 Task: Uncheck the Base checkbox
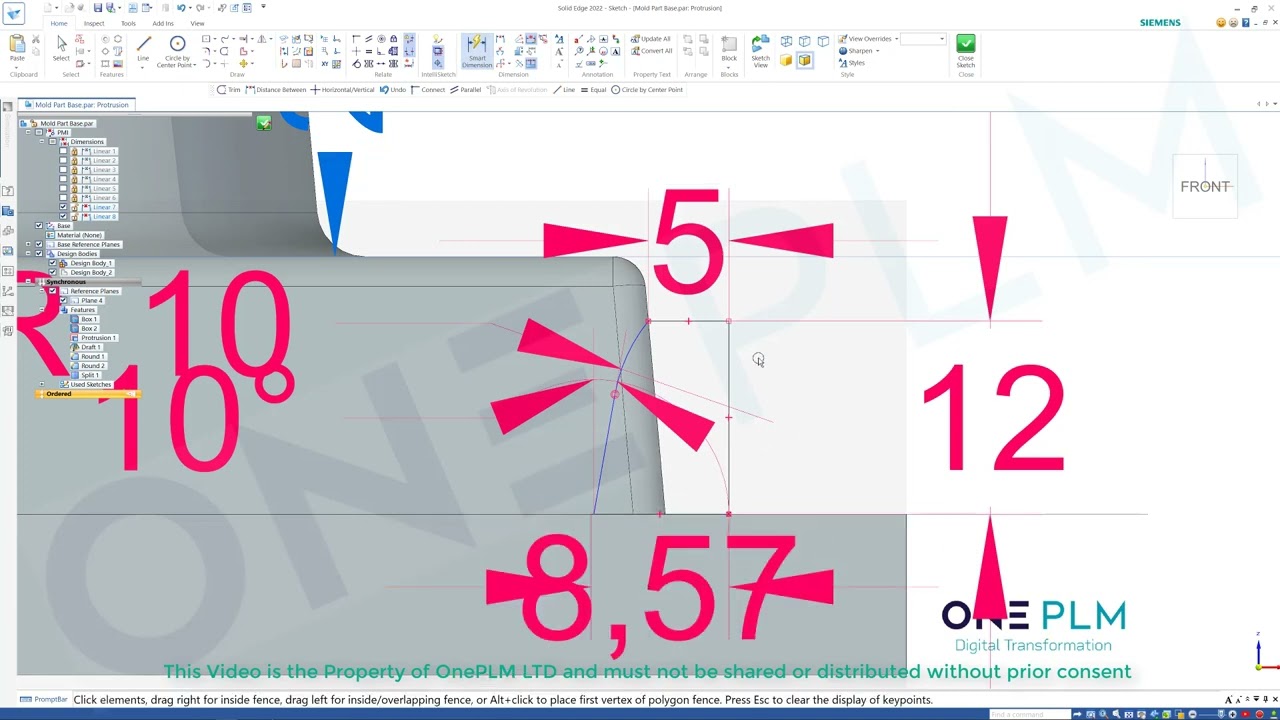click(x=39, y=226)
